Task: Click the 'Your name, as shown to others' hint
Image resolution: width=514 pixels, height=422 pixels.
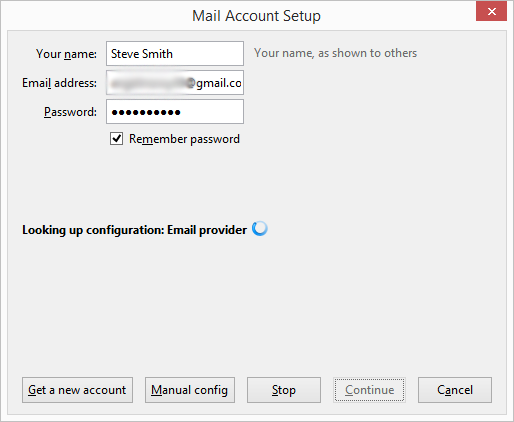Action: coord(335,53)
